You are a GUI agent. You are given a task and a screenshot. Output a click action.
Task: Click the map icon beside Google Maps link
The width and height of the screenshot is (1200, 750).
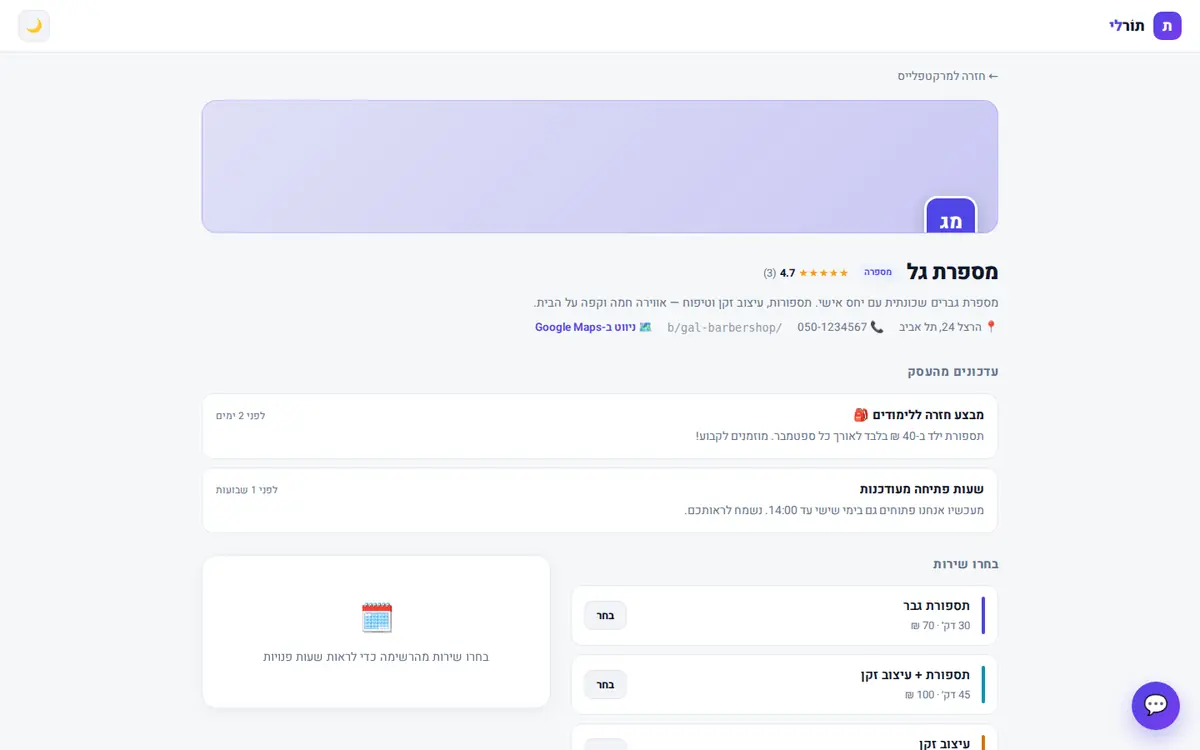(645, 327)
